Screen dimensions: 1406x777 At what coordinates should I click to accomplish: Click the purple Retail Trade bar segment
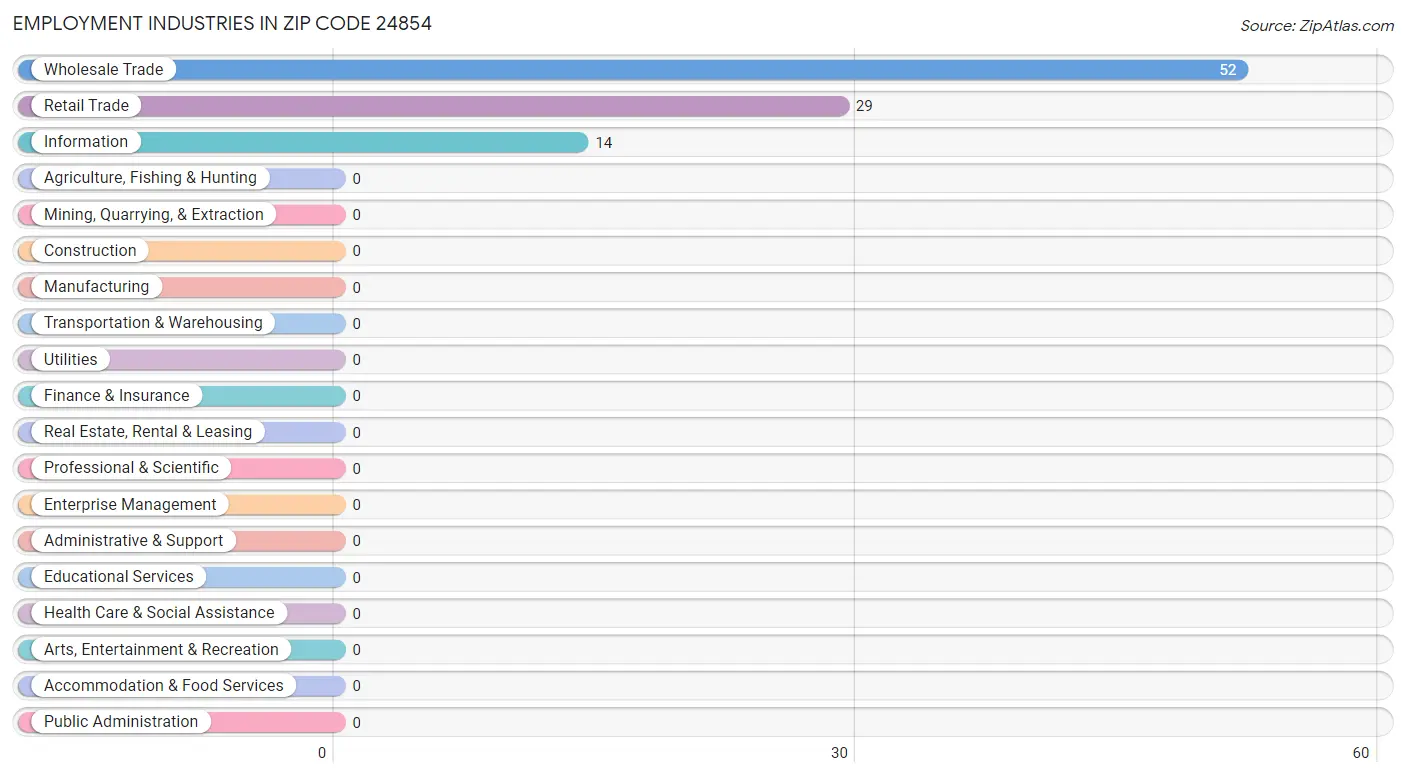[433, 106]
